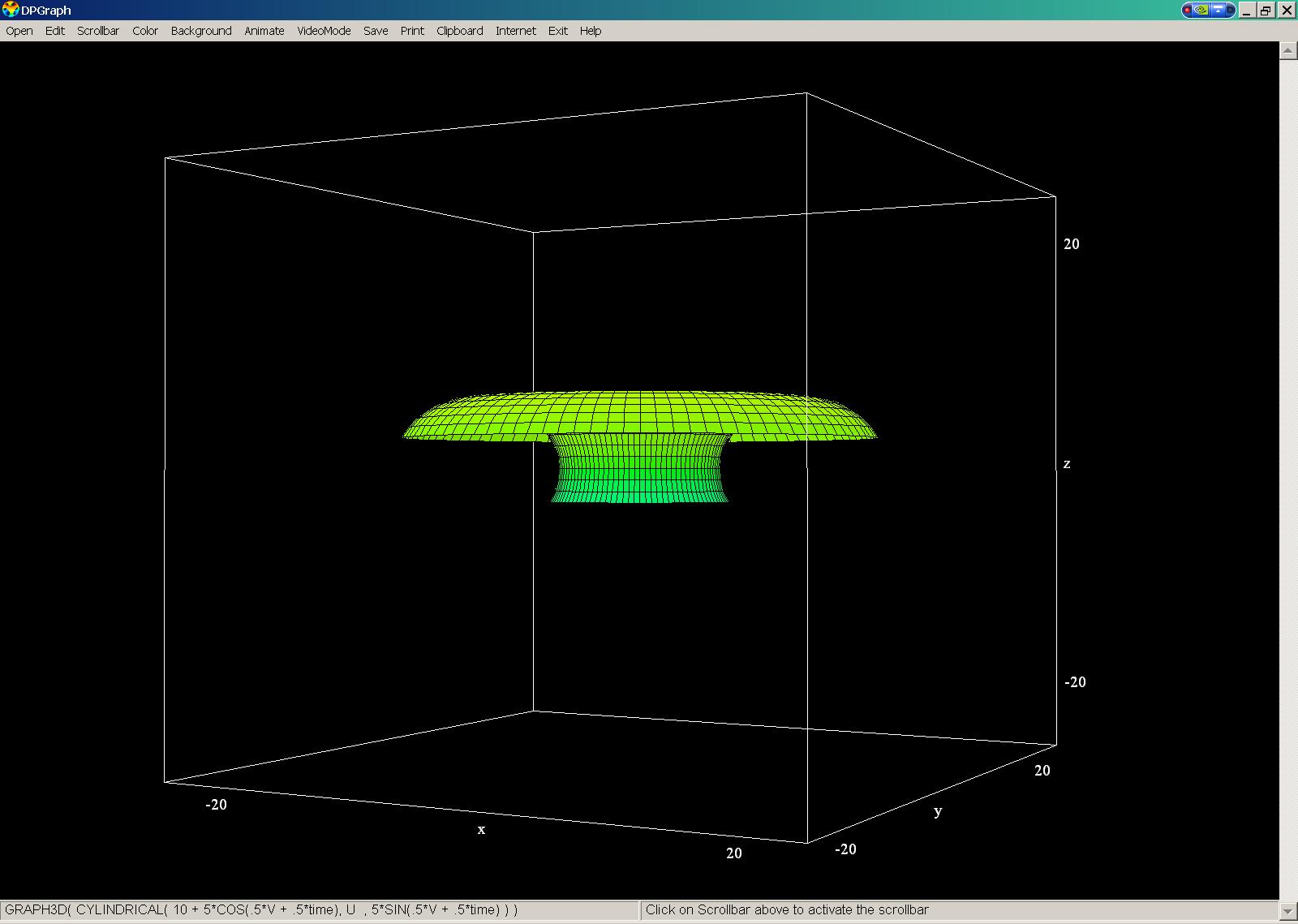
Task: Click the GRAPH3D formula in status bar
Action: (261, 910)
